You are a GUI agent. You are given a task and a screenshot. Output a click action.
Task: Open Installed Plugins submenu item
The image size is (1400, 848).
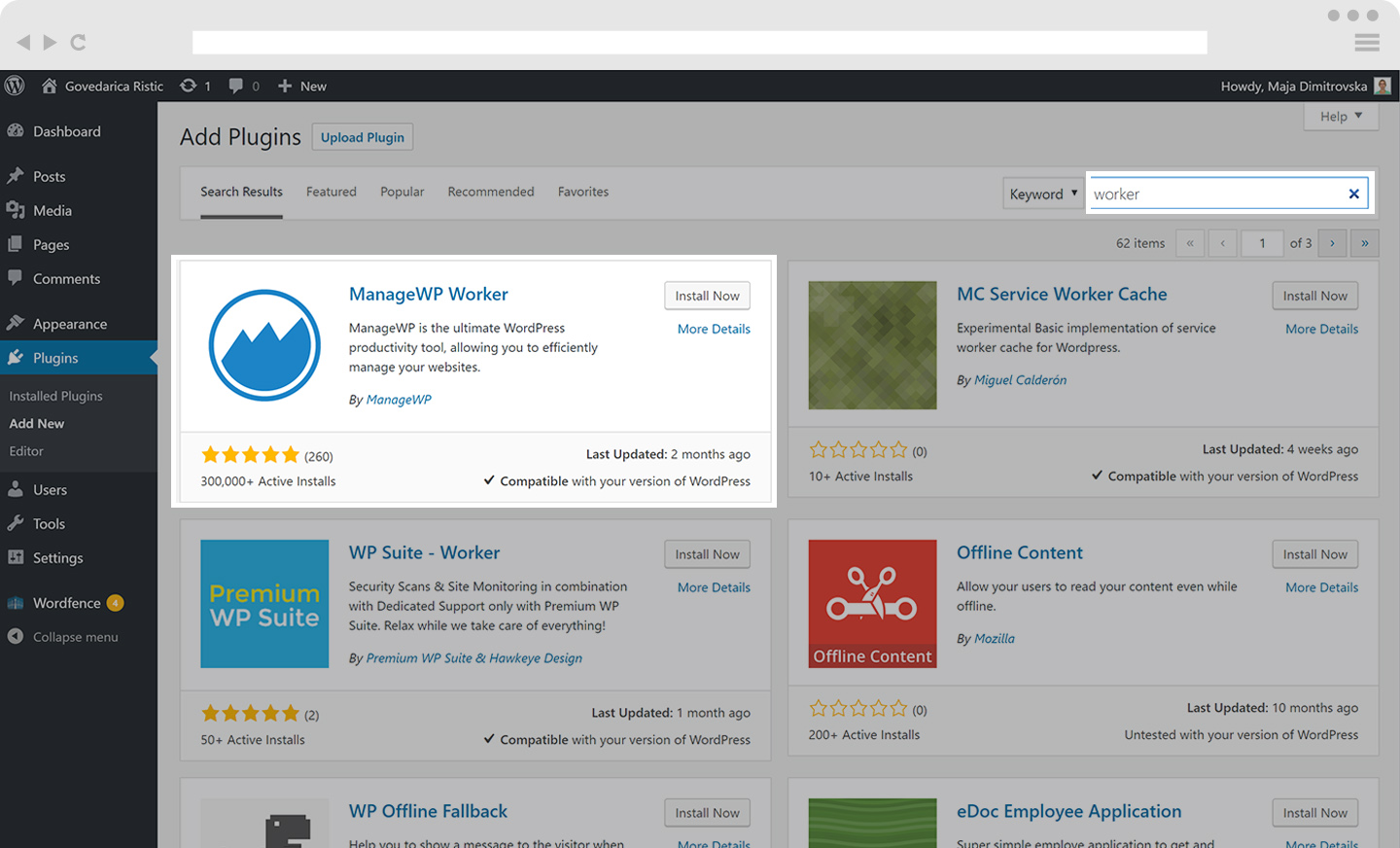[x=55, y=396]
